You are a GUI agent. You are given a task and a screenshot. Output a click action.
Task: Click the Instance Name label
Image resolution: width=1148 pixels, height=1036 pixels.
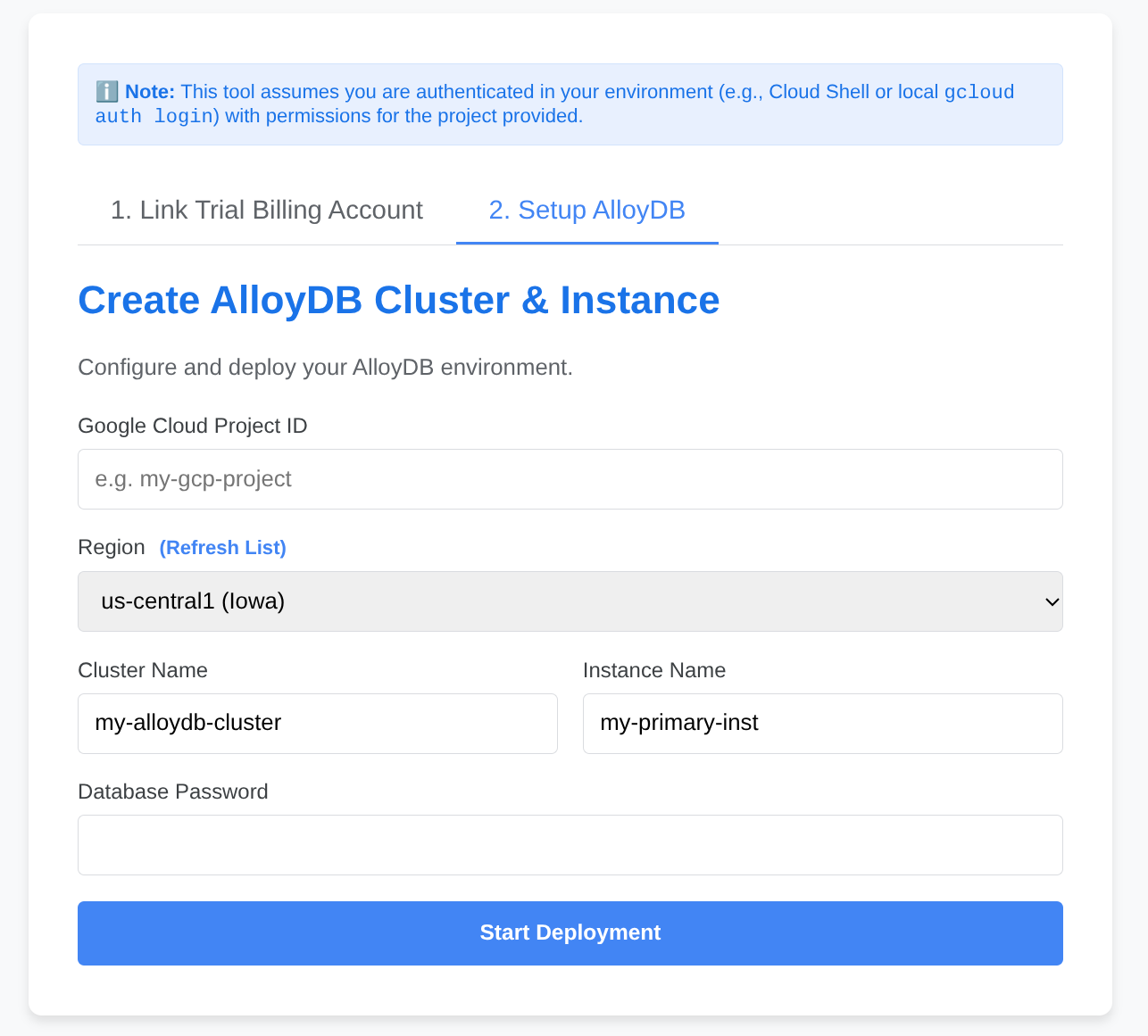tap(654, 670)
